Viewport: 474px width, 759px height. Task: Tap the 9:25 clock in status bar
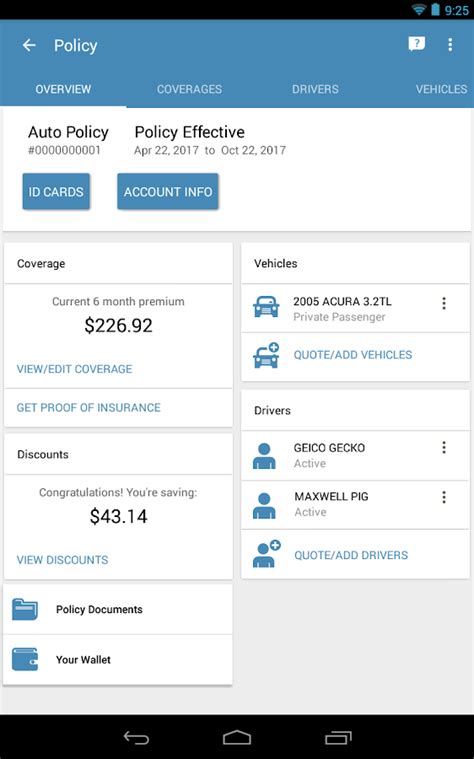tap(456, 10)
